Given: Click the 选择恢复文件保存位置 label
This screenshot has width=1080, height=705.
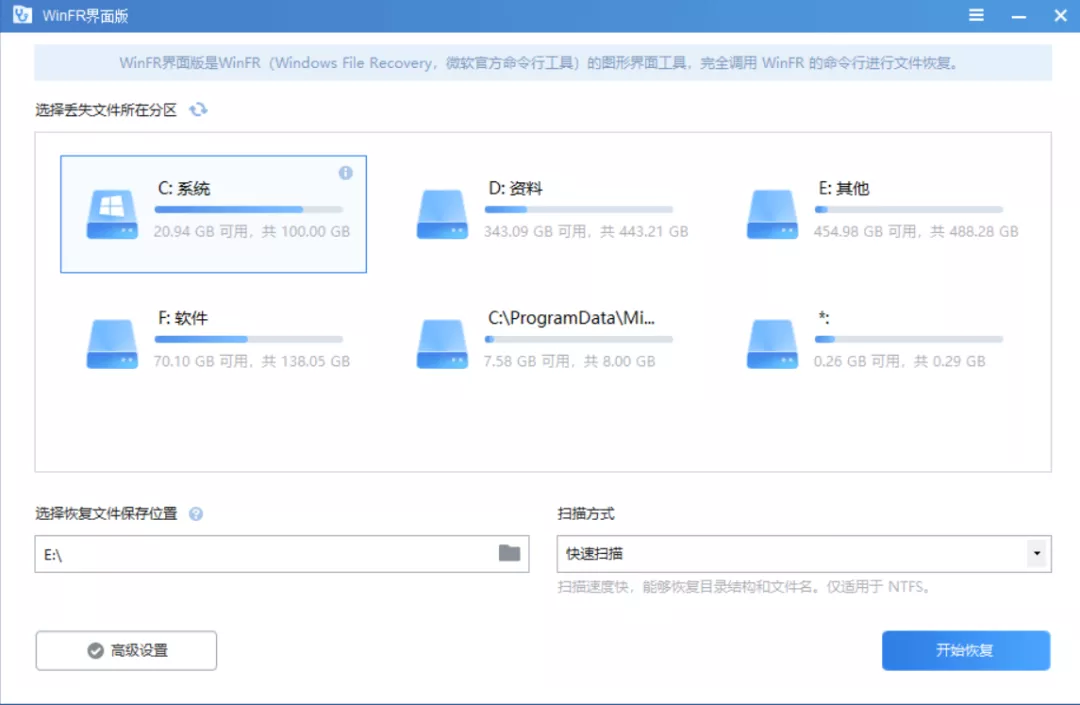Looking at the screenshot, I should [106, 514].
